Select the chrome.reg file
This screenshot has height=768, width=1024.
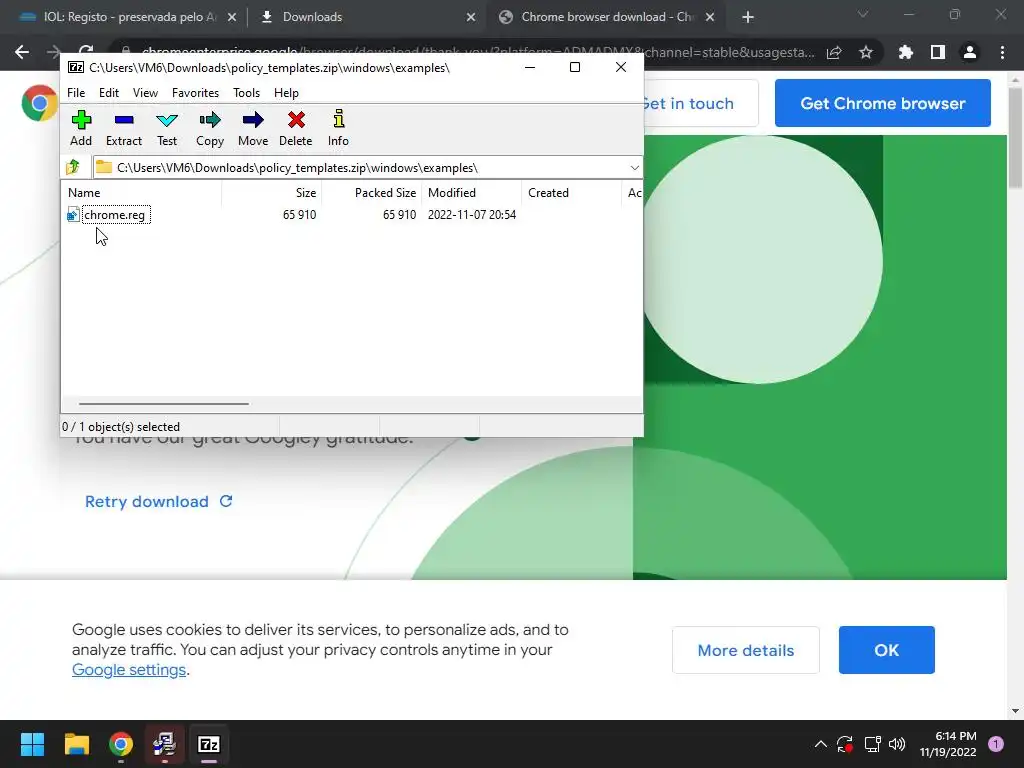(114, 215)
